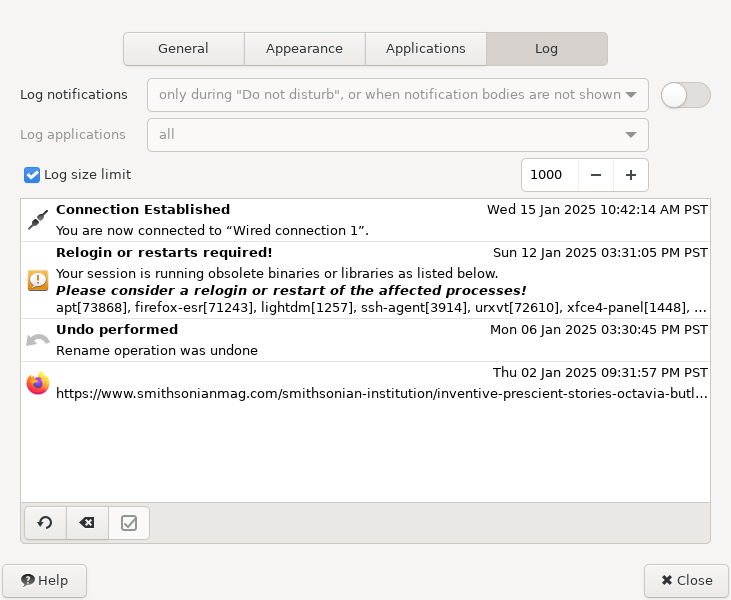Select the Log tab

click(546, 49)
